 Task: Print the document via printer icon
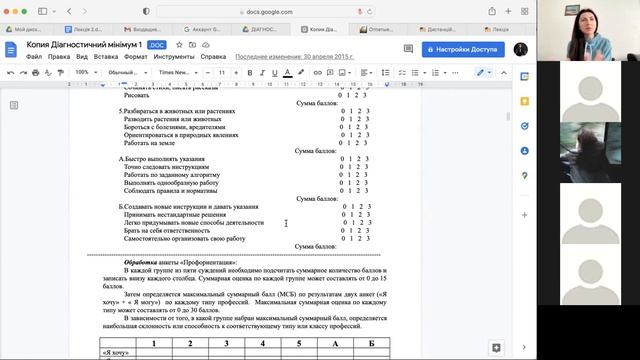pyautogui.click(x=36, y=73)
